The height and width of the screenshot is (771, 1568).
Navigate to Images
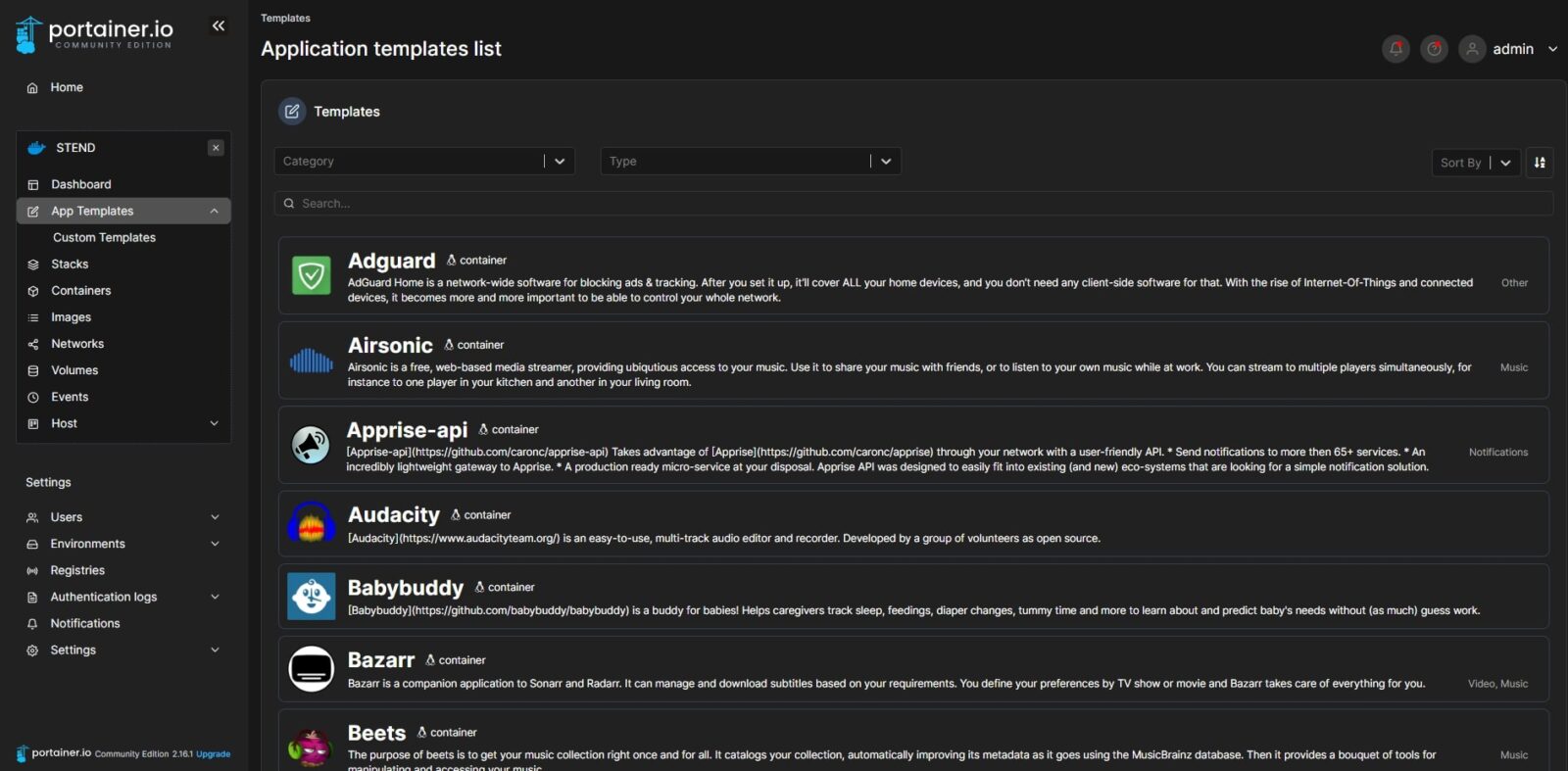click(x=71, y=317)
